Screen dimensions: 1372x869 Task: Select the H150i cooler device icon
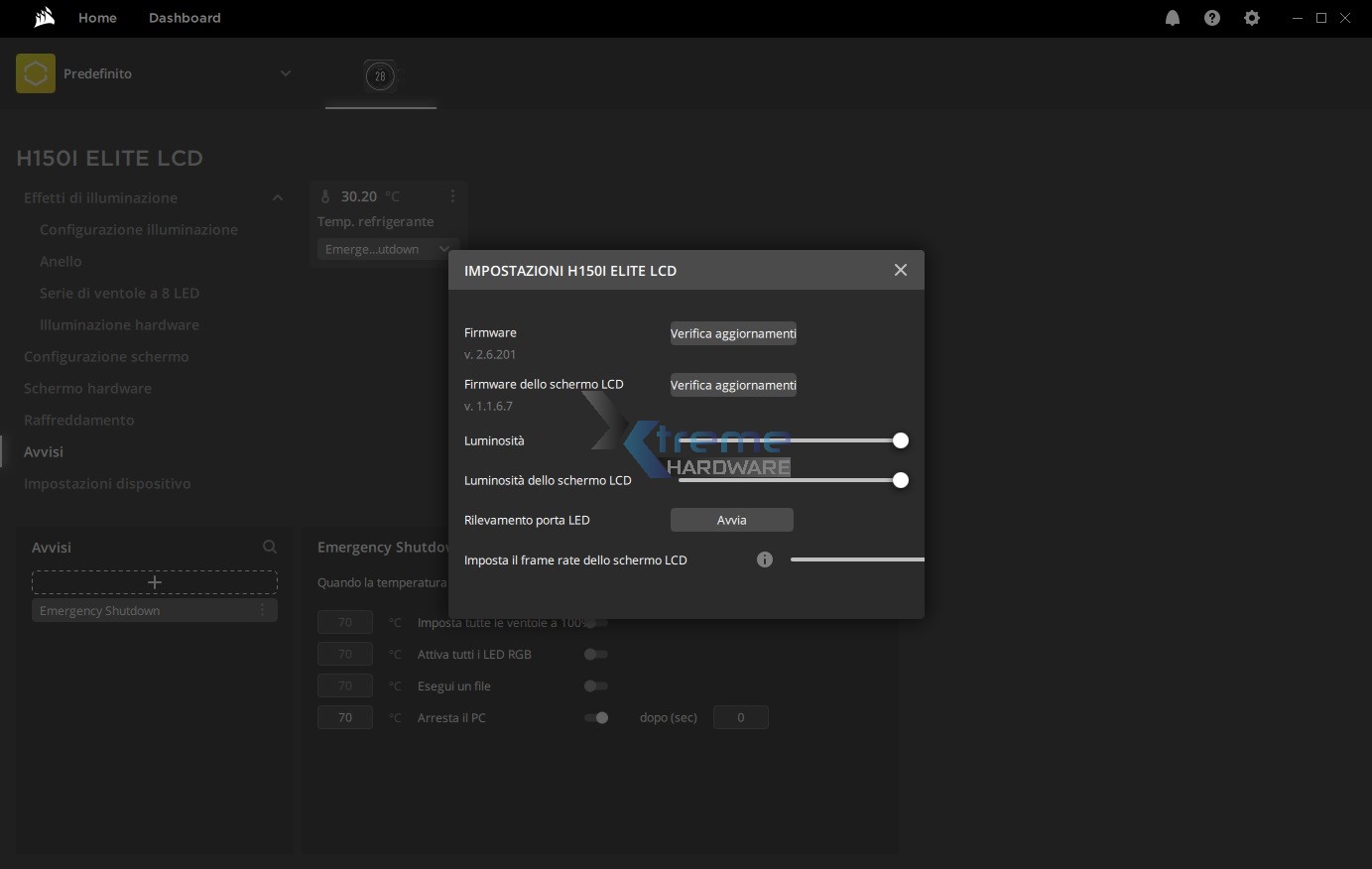point(380,76)
